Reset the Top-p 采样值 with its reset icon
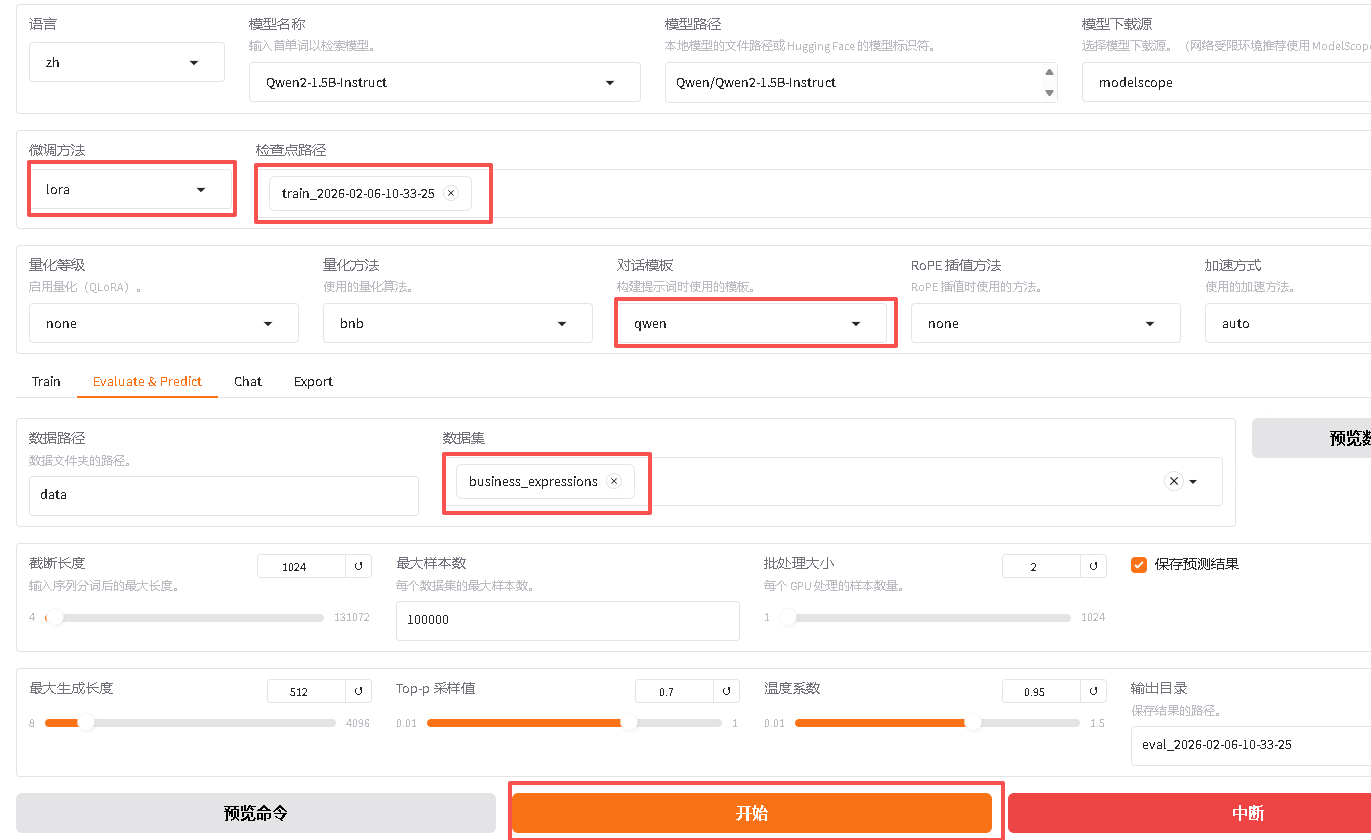 point(727,692)
